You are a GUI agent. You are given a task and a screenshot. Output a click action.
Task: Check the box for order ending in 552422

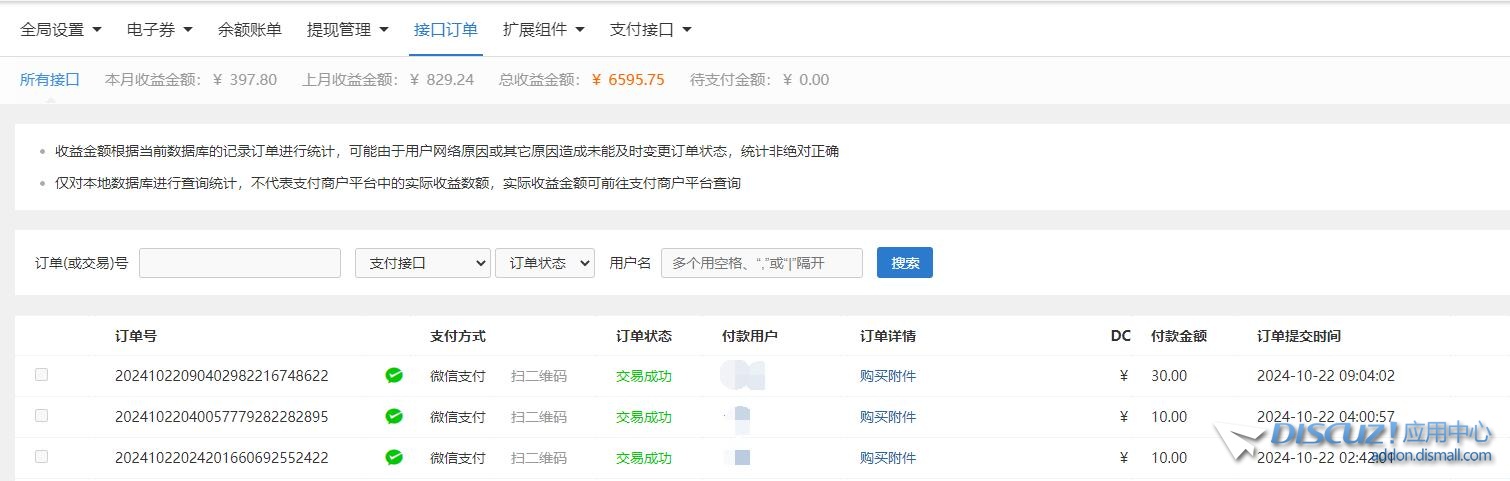point(41,456)
